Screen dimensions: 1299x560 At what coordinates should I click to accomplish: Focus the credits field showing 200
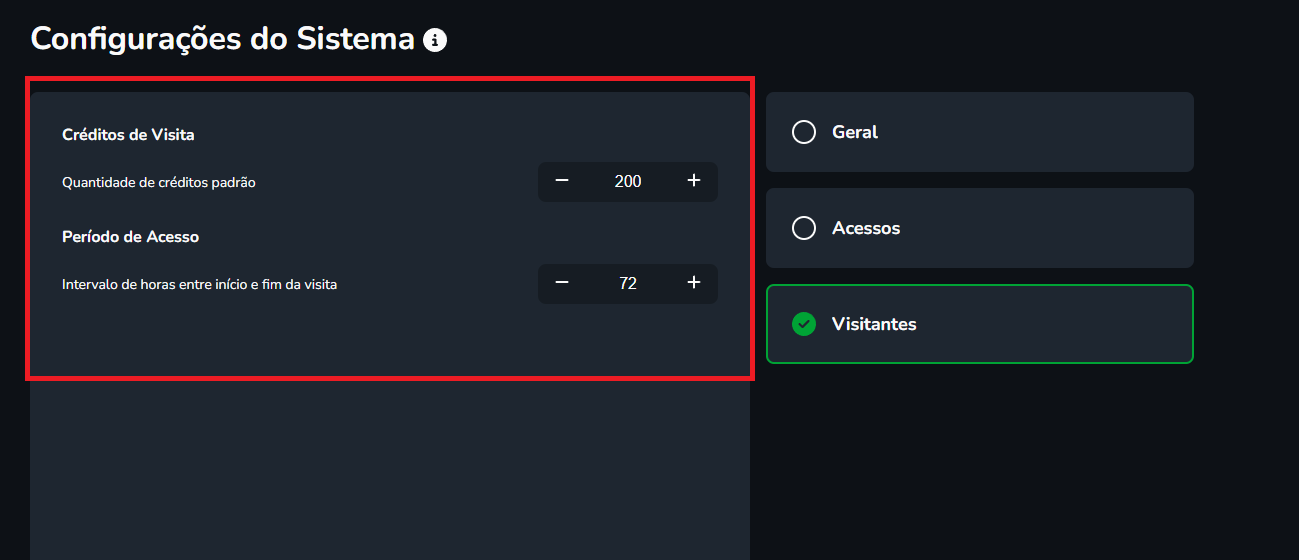[628, 181]
